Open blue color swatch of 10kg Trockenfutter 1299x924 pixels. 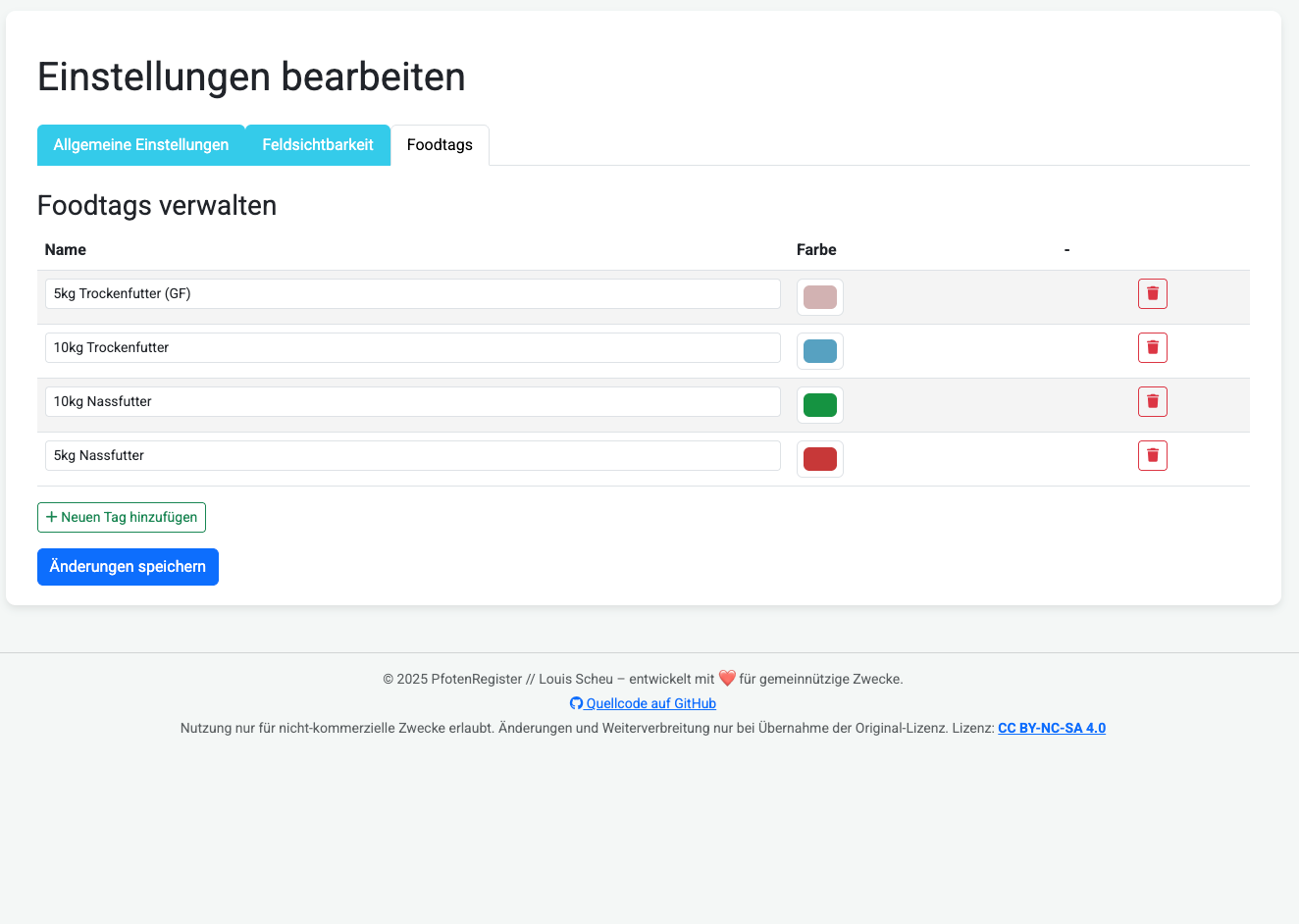point(820,351)
